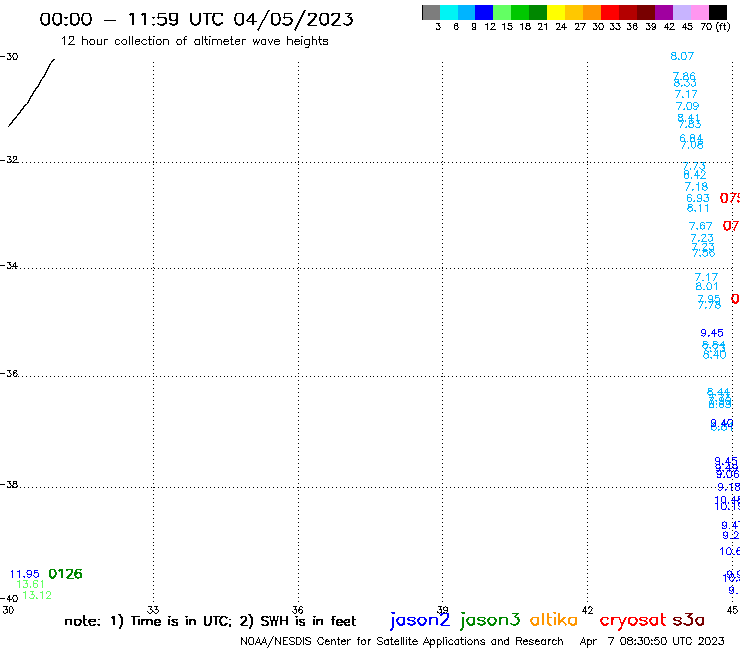
Task: Click the longitude axis label 33
Action: pos(153,610)
